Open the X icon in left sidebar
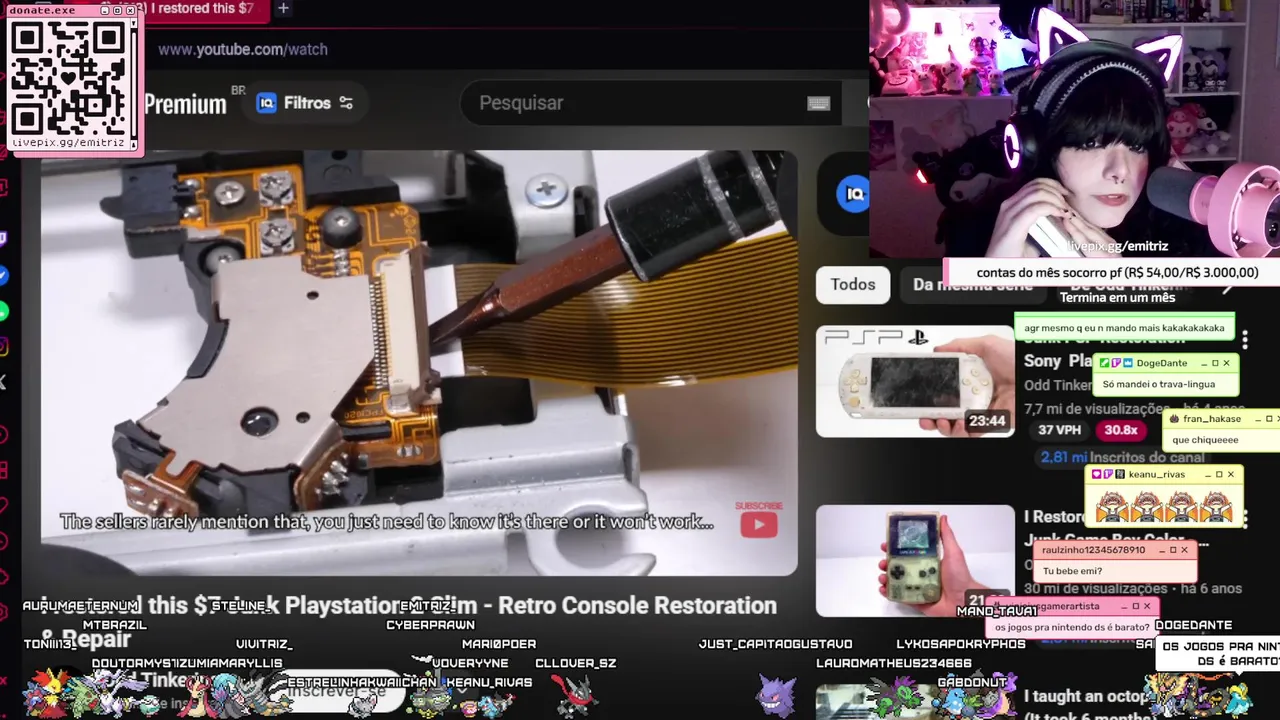1280x720 pixels. point(3,382)
